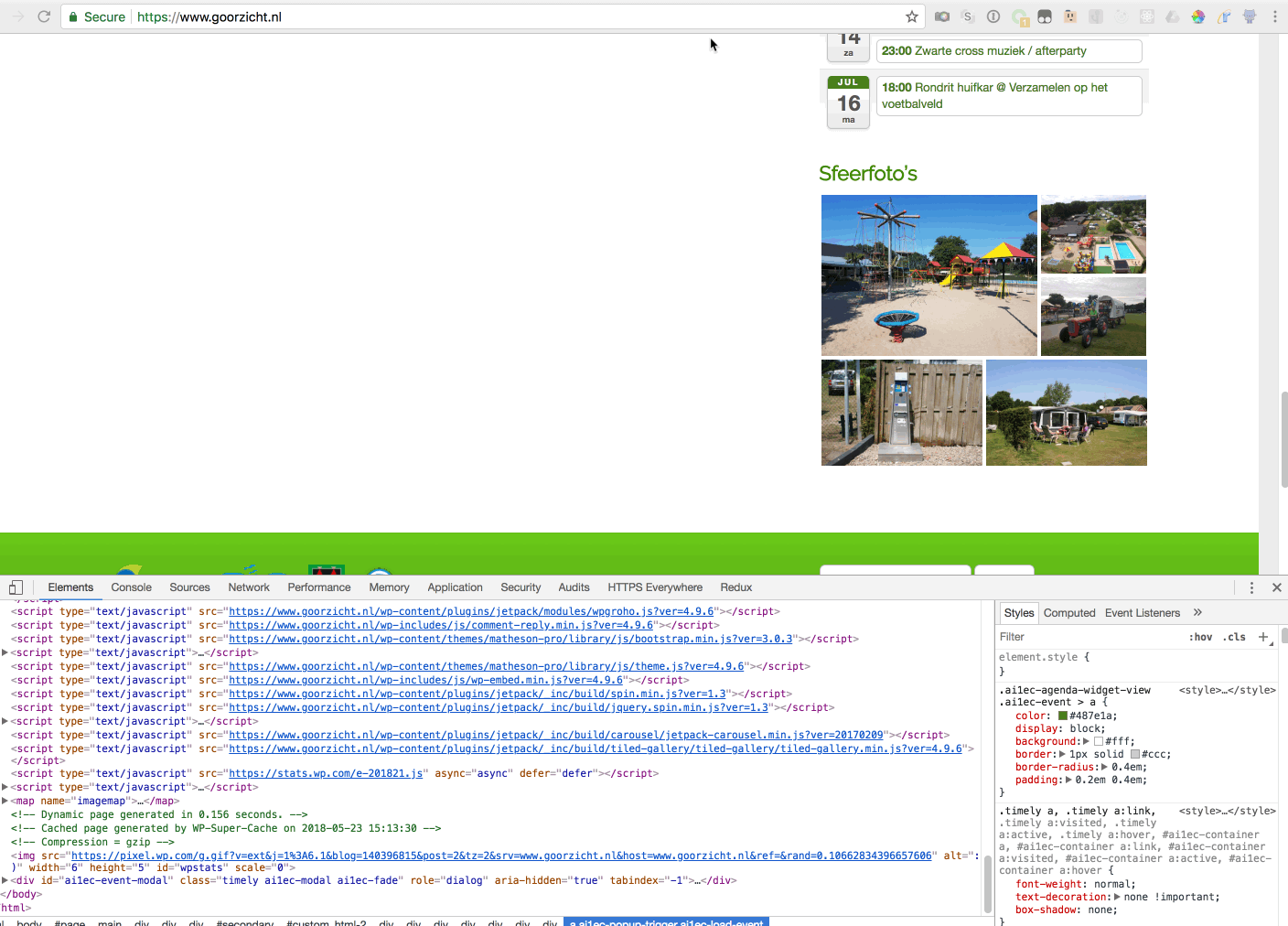Open the blue cat extension icon

[x=1250, y=16]
